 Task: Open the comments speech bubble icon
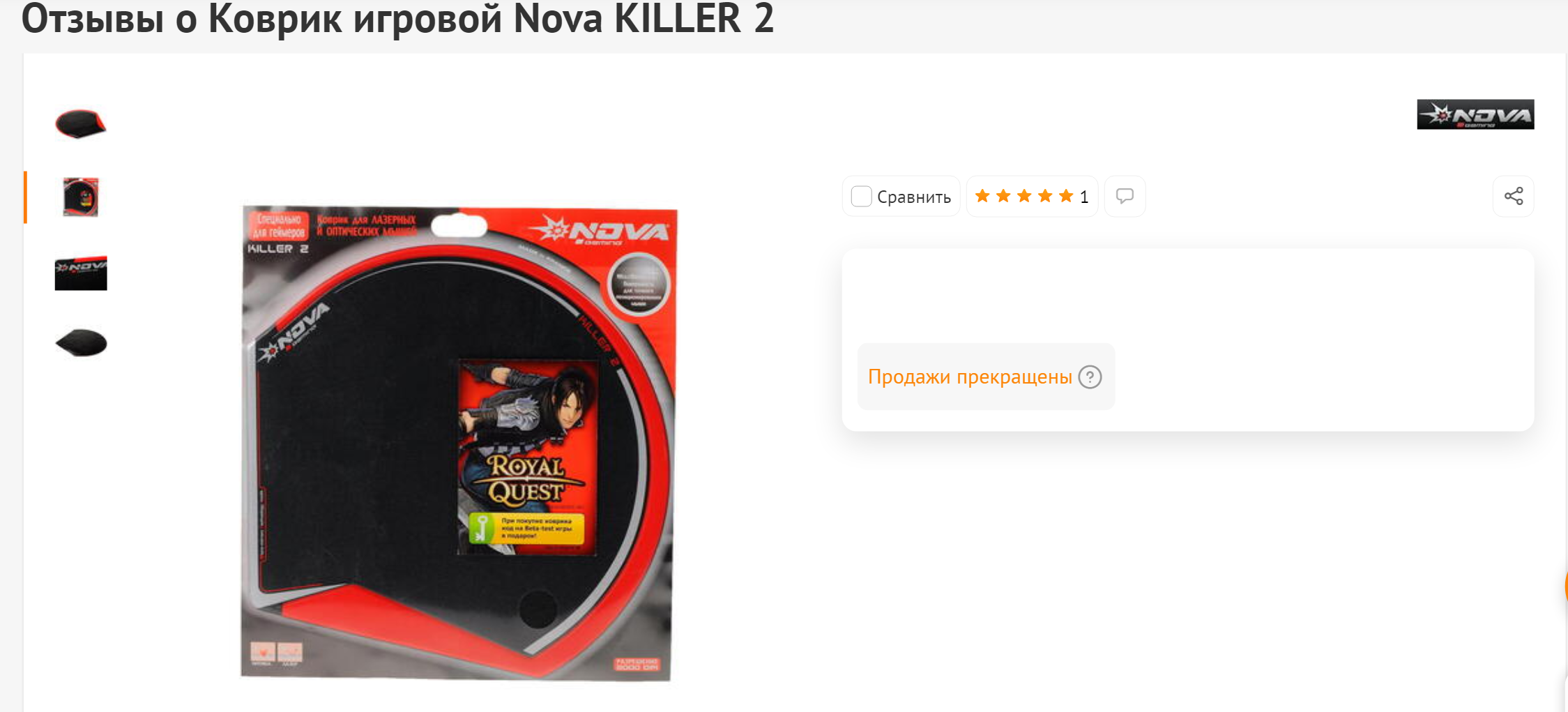[x=1125, y=197]
